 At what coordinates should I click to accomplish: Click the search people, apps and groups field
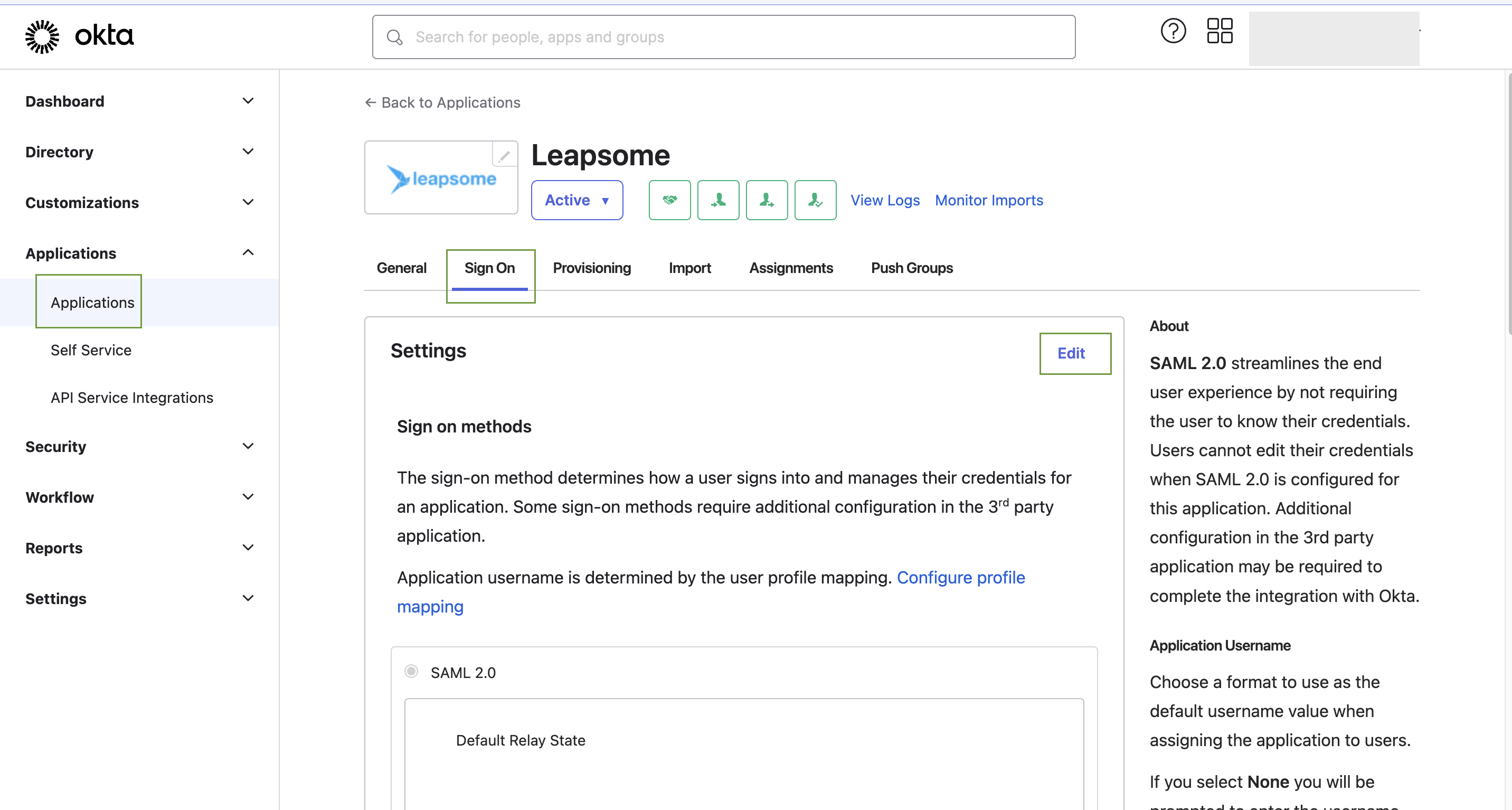tap(724, 37)
